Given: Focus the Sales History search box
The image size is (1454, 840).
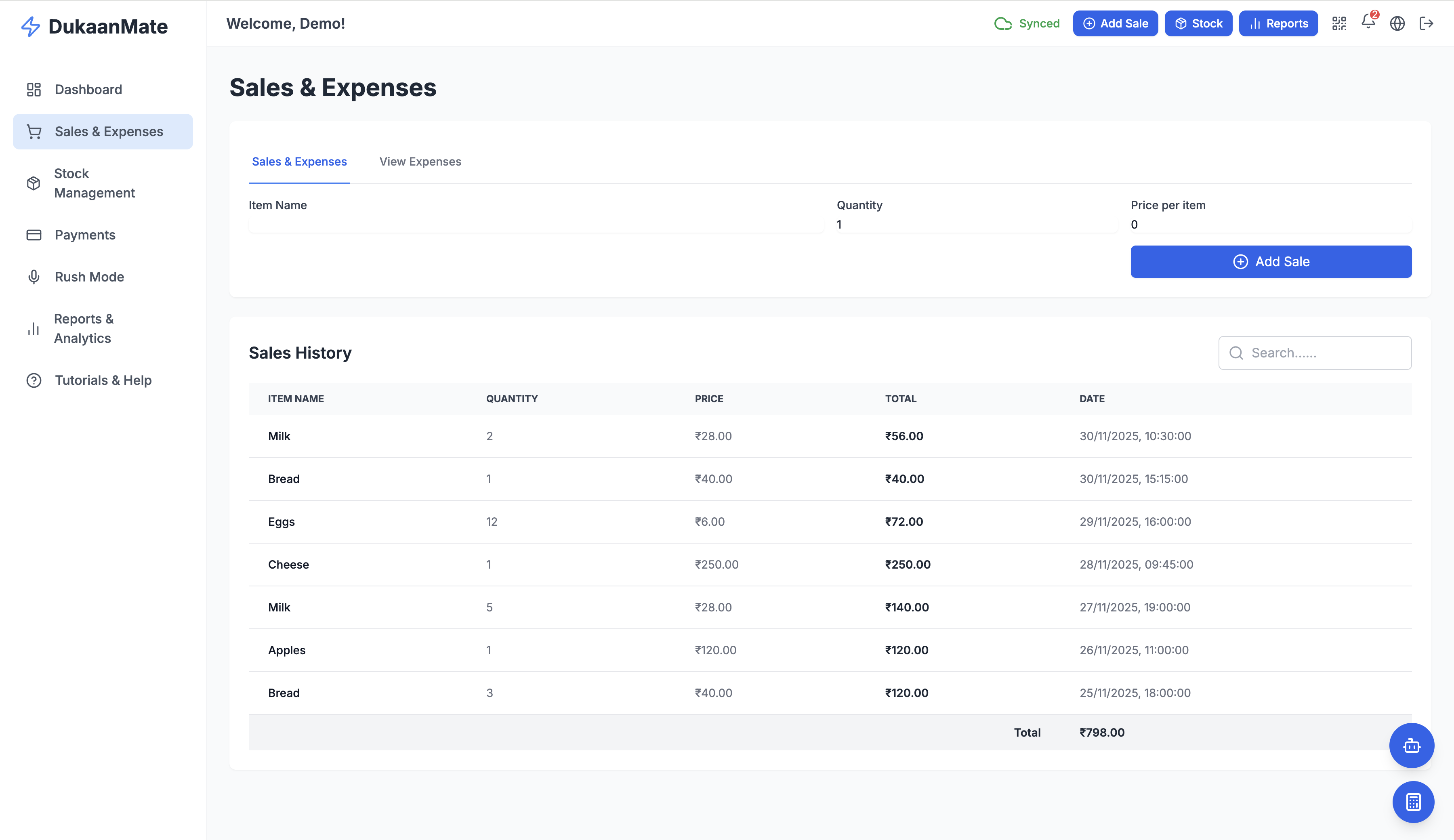Looking at the screenshot, I should coord(1315,353).
